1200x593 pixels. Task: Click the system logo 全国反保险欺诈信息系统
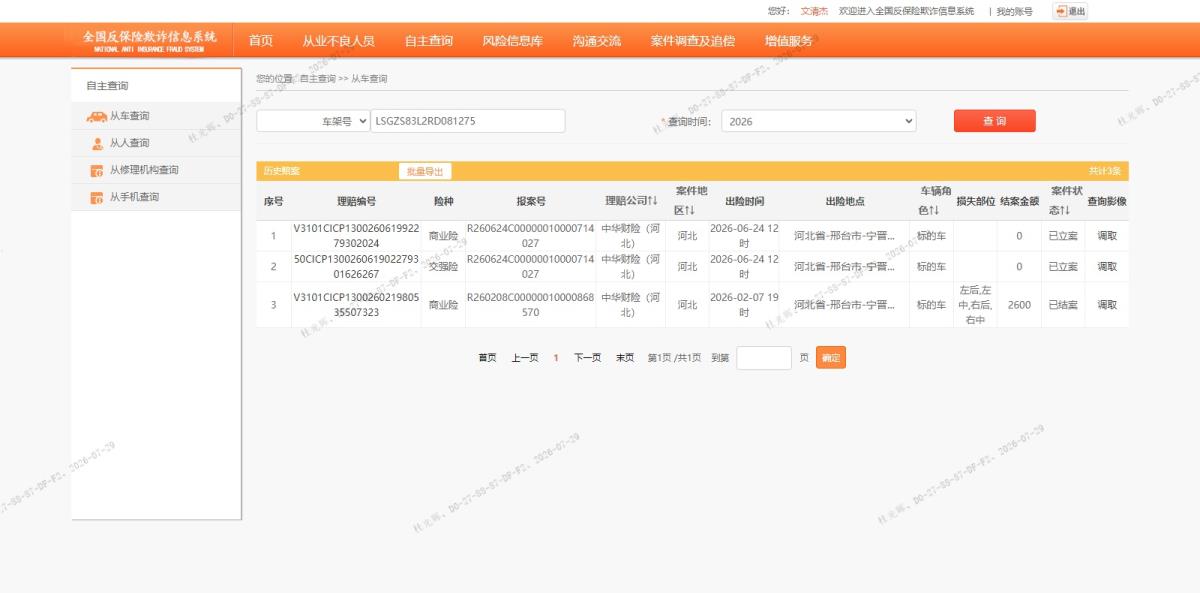[x=149, y=40]
